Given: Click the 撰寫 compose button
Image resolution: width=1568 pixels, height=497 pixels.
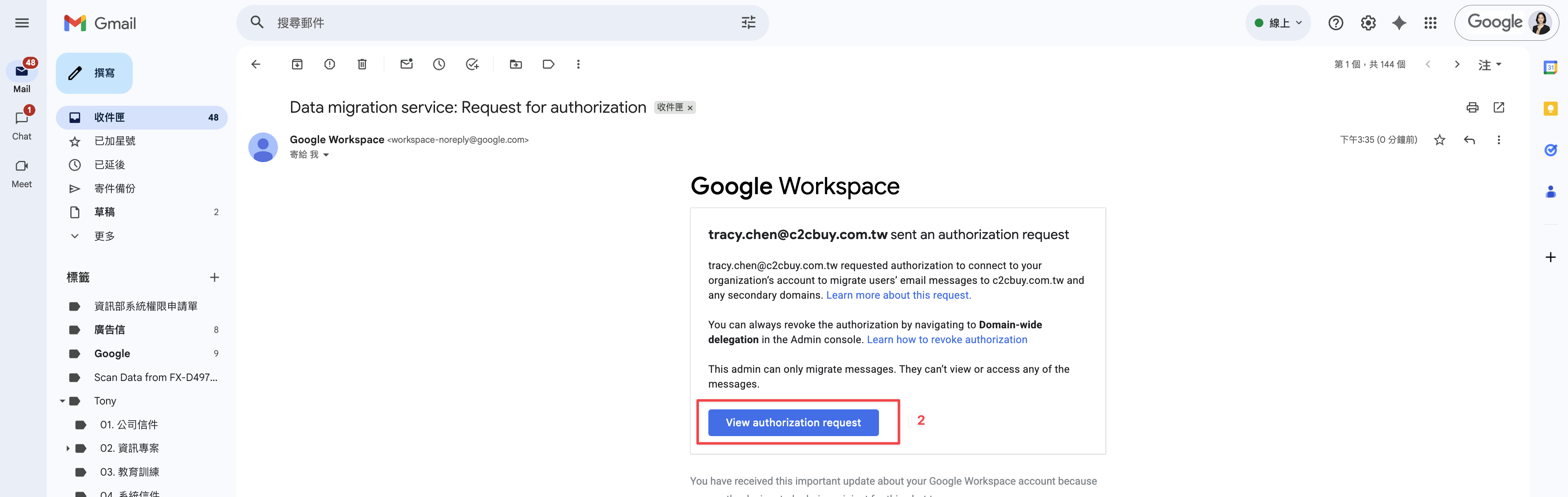Looking at the screenshot, I should pos(94,73).
